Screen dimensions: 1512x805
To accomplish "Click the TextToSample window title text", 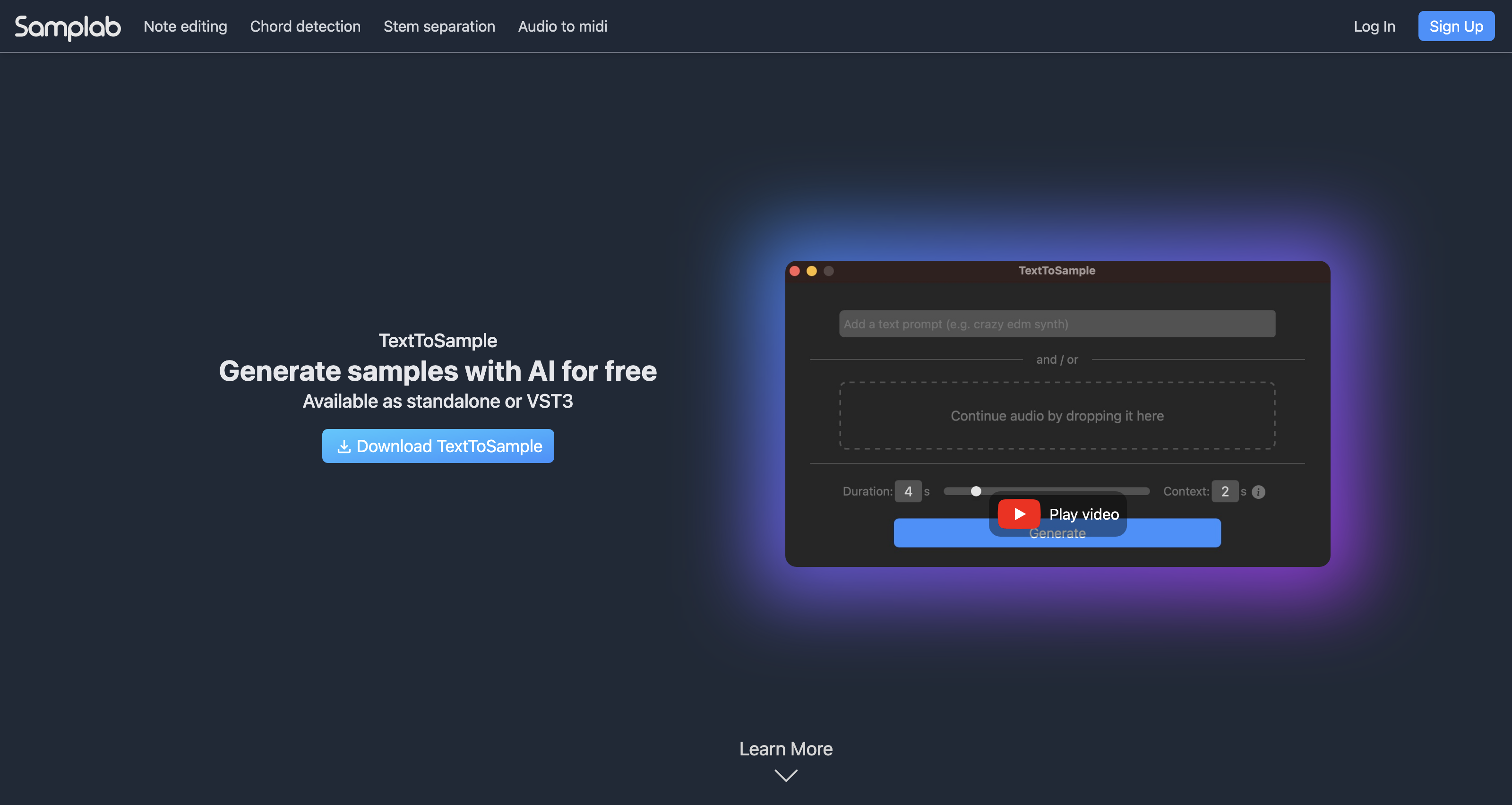I will (1057, 271).
